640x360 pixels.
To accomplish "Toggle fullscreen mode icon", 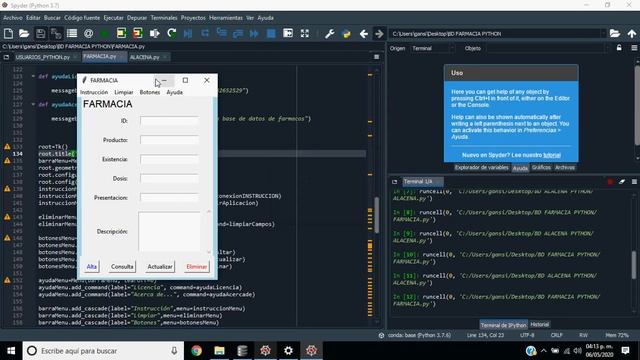I will [304, 33].
